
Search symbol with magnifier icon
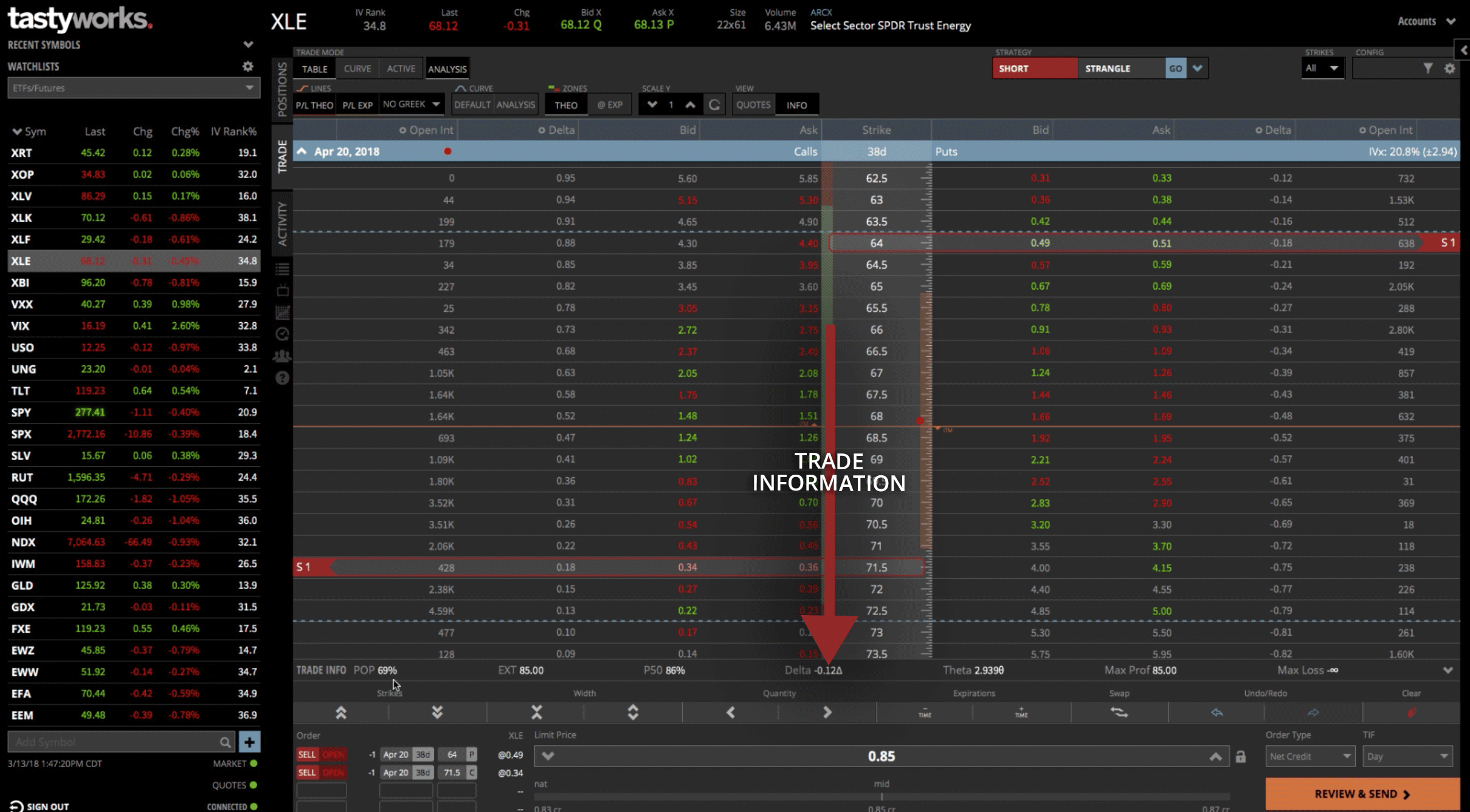pos(225,742)
